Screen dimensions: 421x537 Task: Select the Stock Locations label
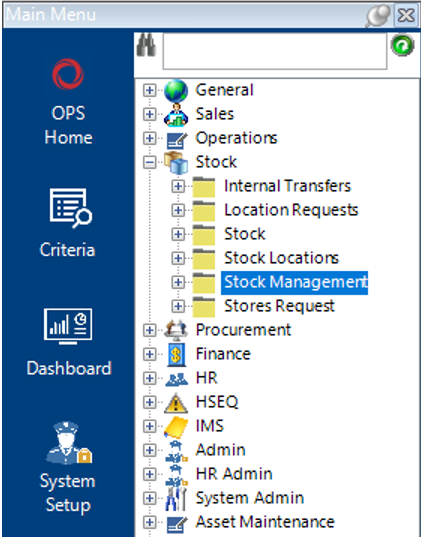pyautogui.click(x=282, y=258)
